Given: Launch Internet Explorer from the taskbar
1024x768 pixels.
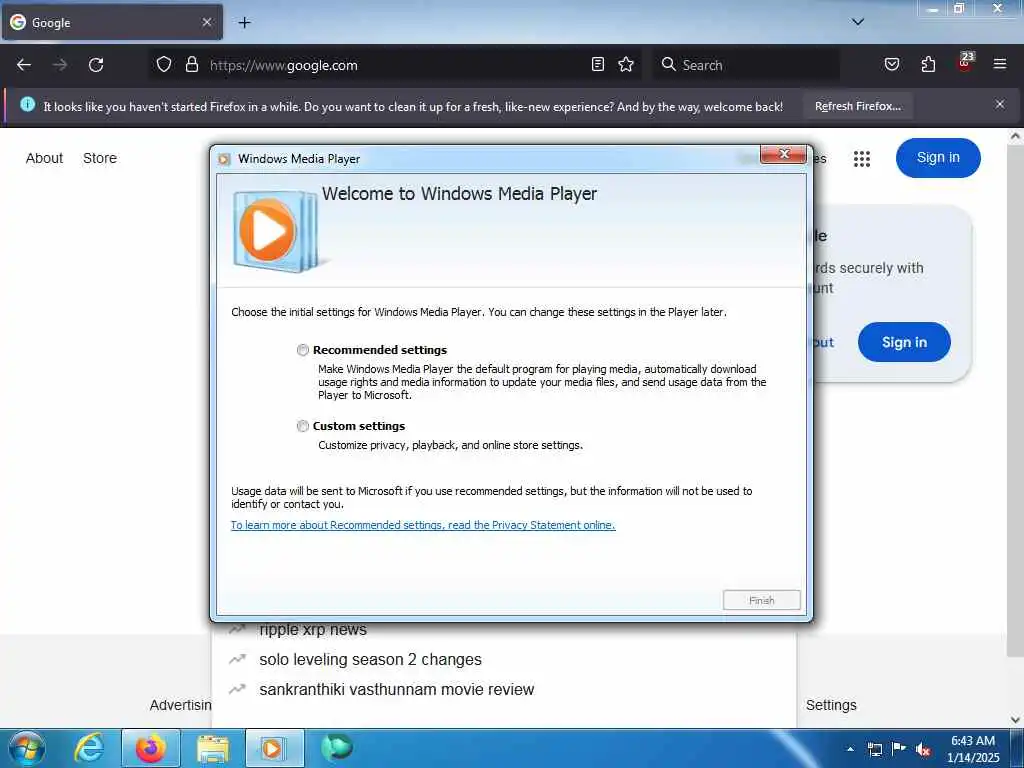Looking at the screenshot, I should (88, 748).
